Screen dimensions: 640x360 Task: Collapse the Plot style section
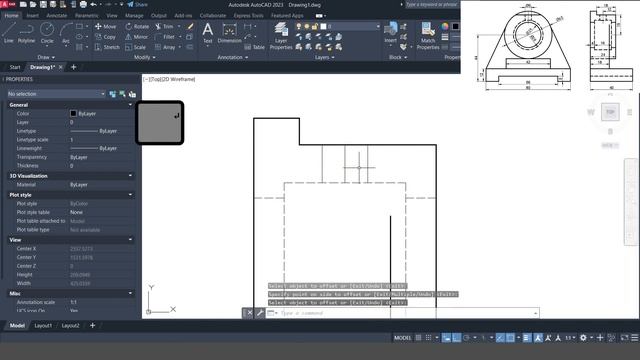(x=130, y=195)
